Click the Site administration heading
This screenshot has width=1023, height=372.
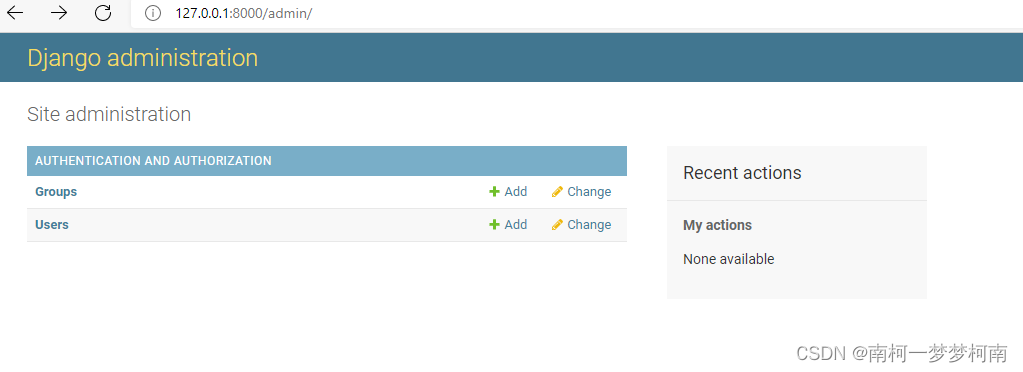coord(109,114)
